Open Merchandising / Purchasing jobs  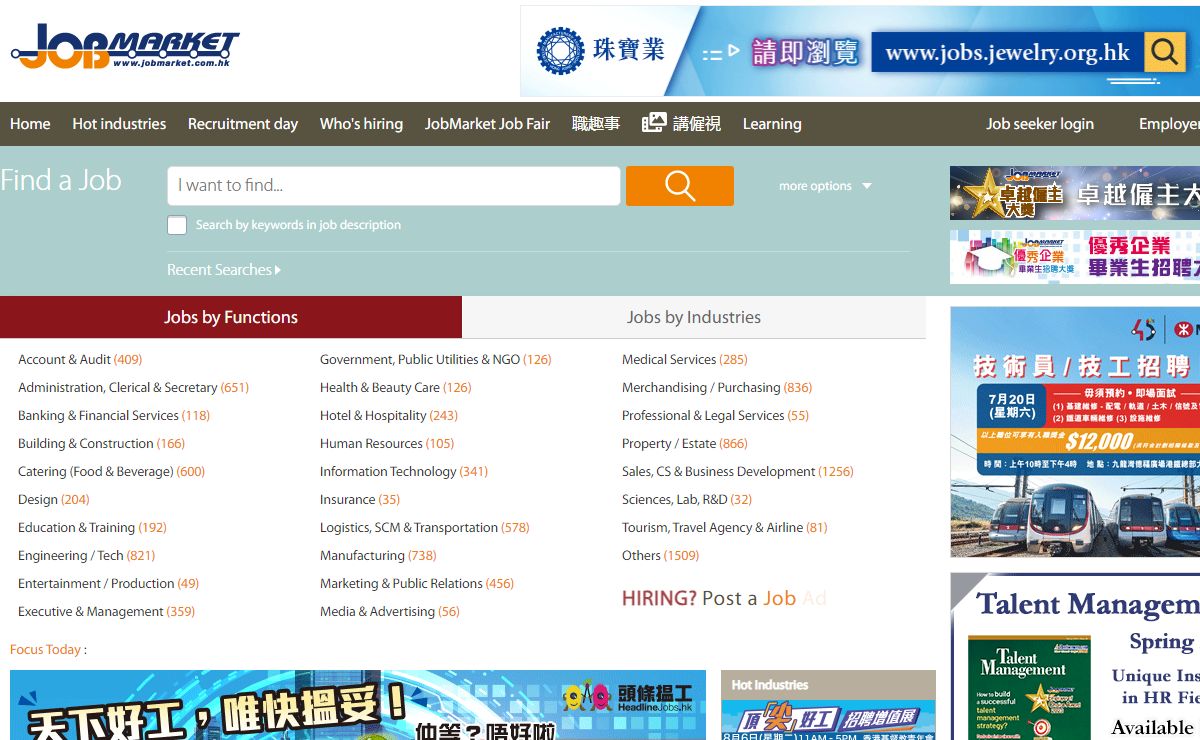pyautogui.click(x=717, y=387)
